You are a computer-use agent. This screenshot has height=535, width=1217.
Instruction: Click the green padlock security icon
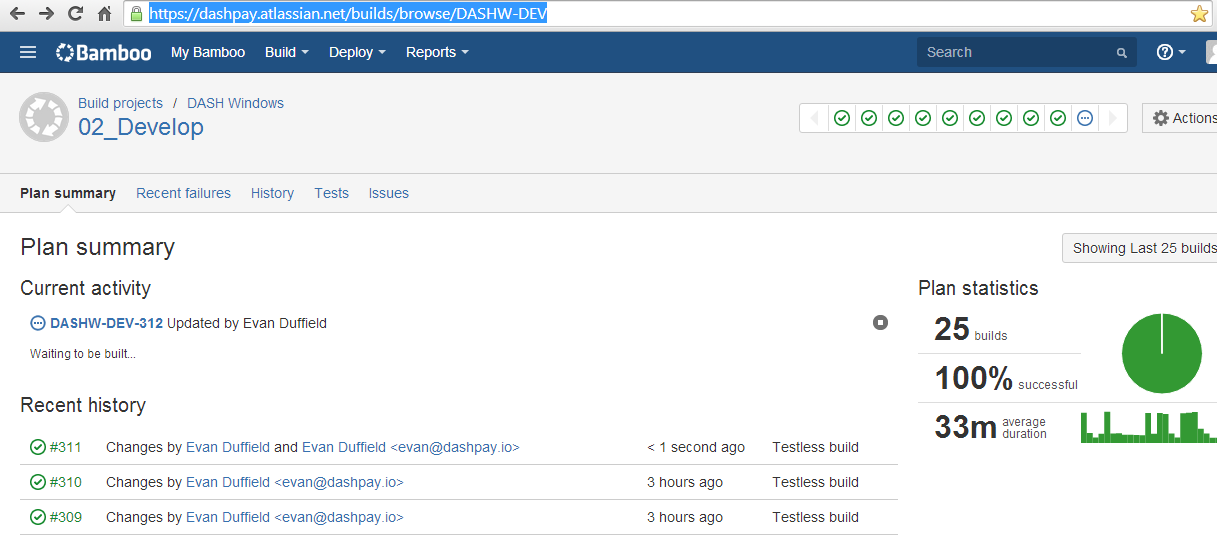(x=137, y=14)
